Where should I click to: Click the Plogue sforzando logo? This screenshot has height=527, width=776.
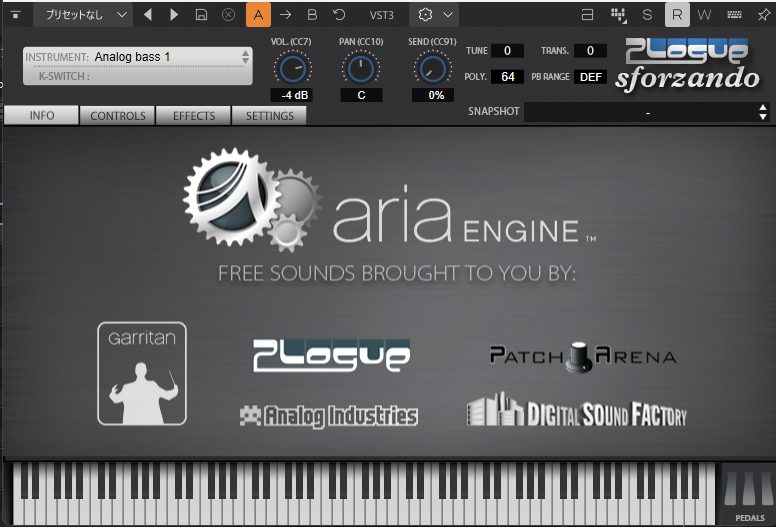pyautogui.click(x=687, y=64)
